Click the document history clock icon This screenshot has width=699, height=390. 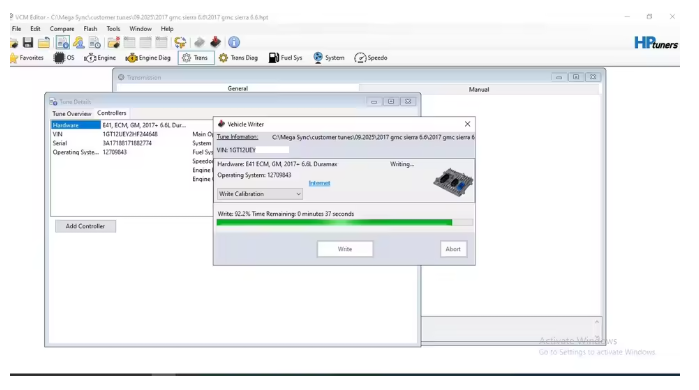(95, 42)
